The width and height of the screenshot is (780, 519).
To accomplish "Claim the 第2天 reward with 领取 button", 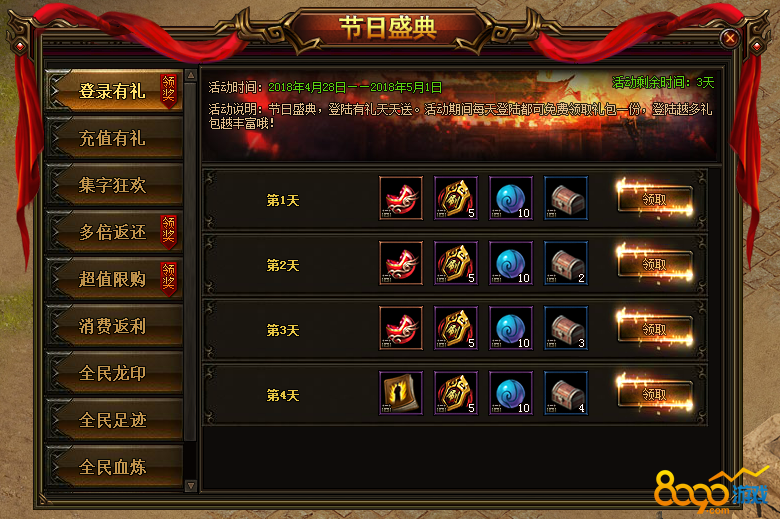I will (655, 264).
